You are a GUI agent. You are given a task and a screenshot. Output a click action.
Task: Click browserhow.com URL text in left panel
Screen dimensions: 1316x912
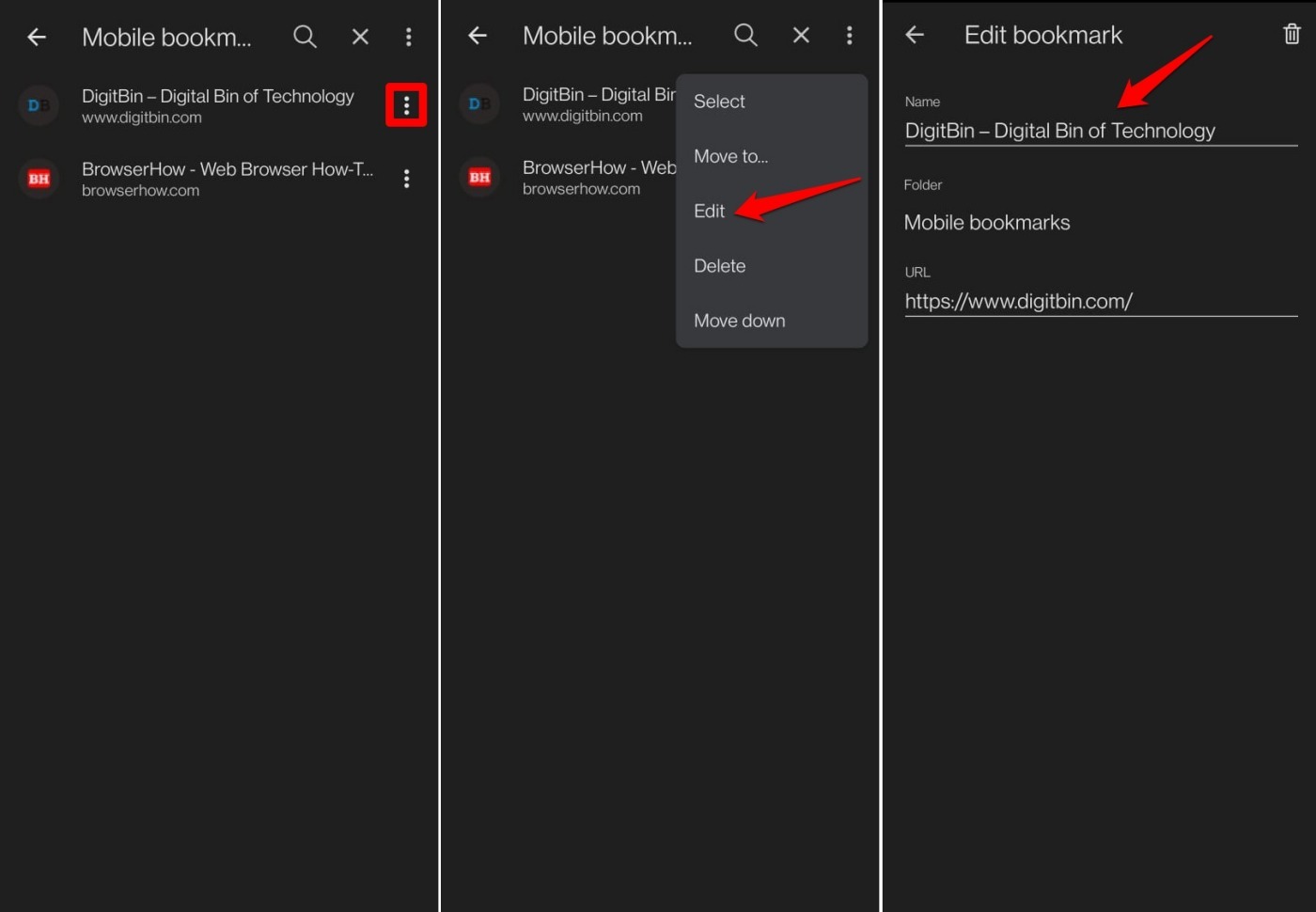(140, 191)
